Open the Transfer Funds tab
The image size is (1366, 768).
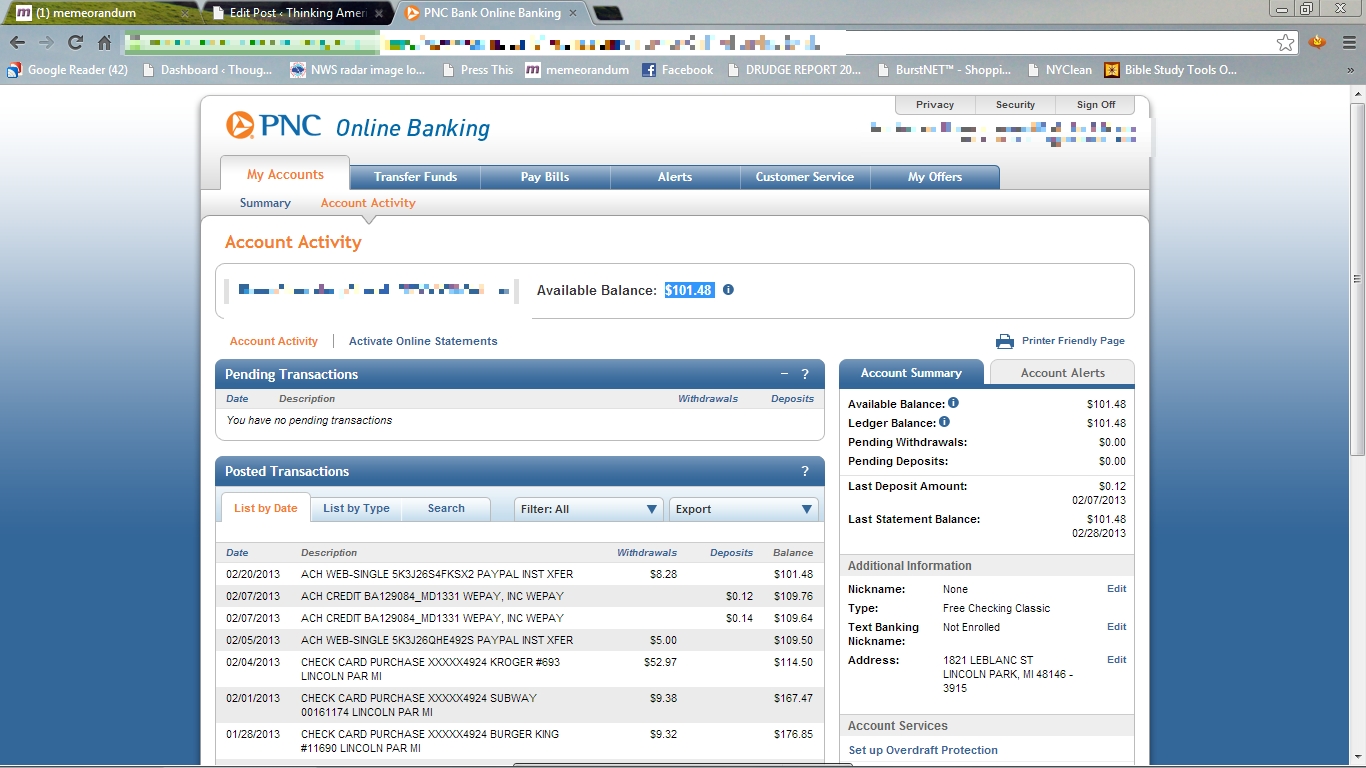[415, 177]
